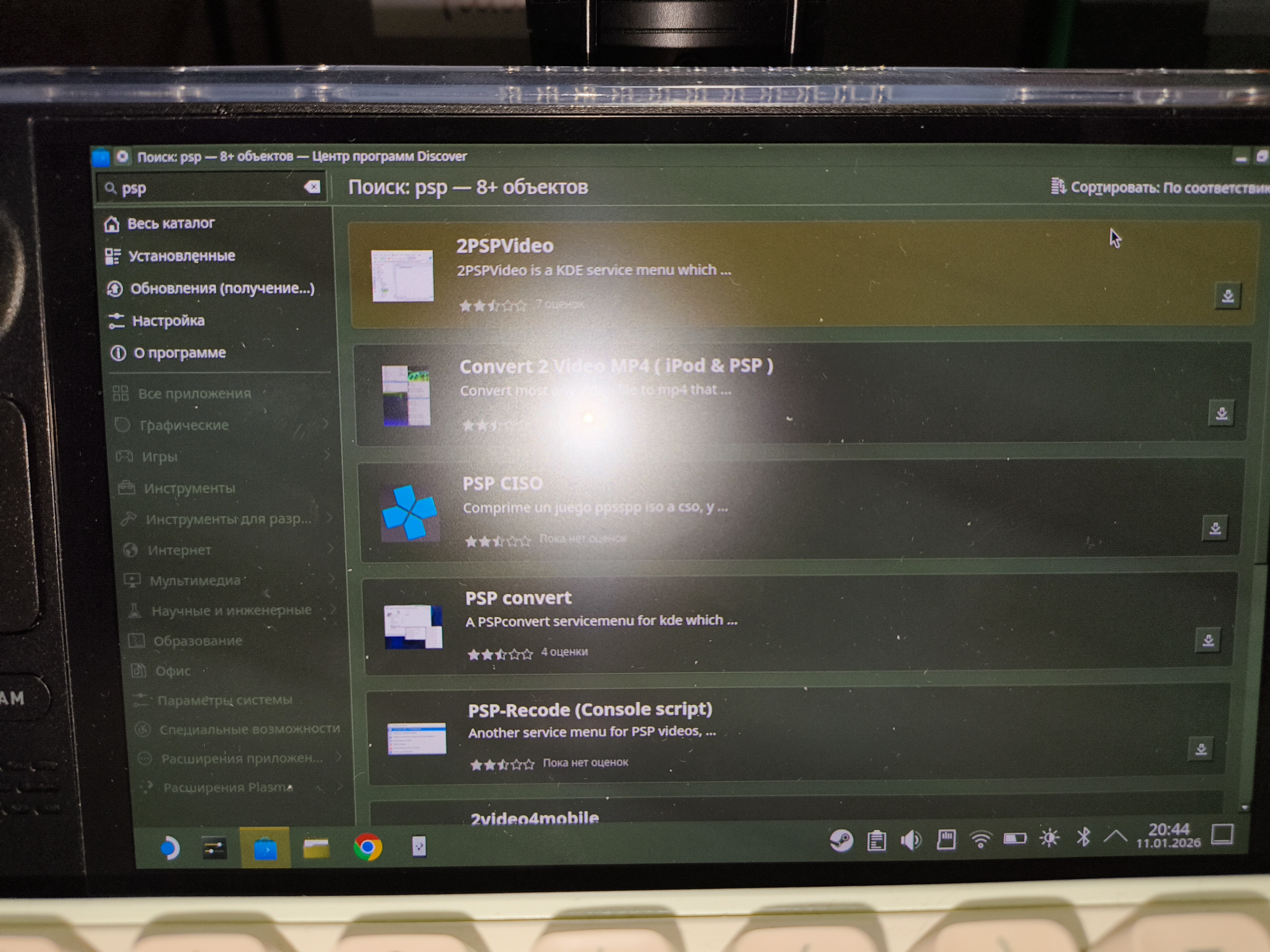Click install icon for 2PSPVideo

click(1228, 296)
